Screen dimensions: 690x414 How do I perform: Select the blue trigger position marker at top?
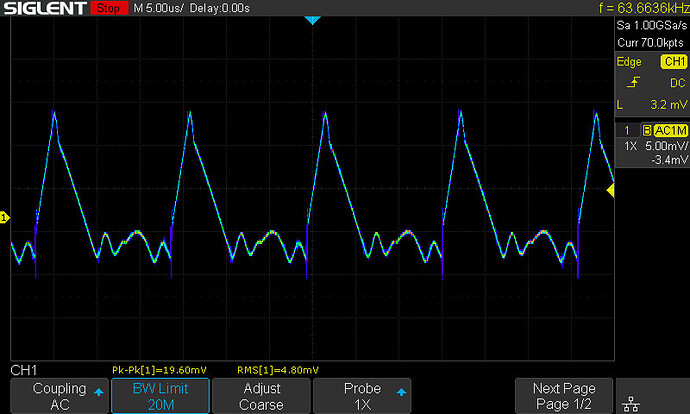point(312,20)
